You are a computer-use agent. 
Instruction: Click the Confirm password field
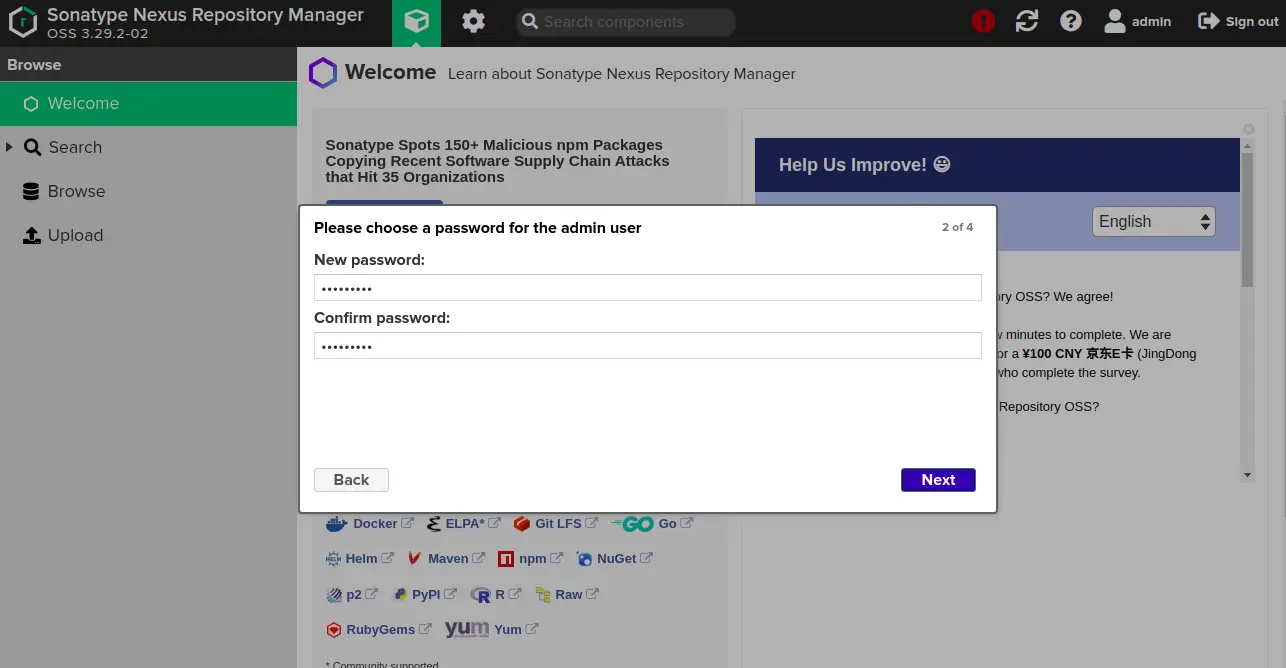(x=647, y=346)
